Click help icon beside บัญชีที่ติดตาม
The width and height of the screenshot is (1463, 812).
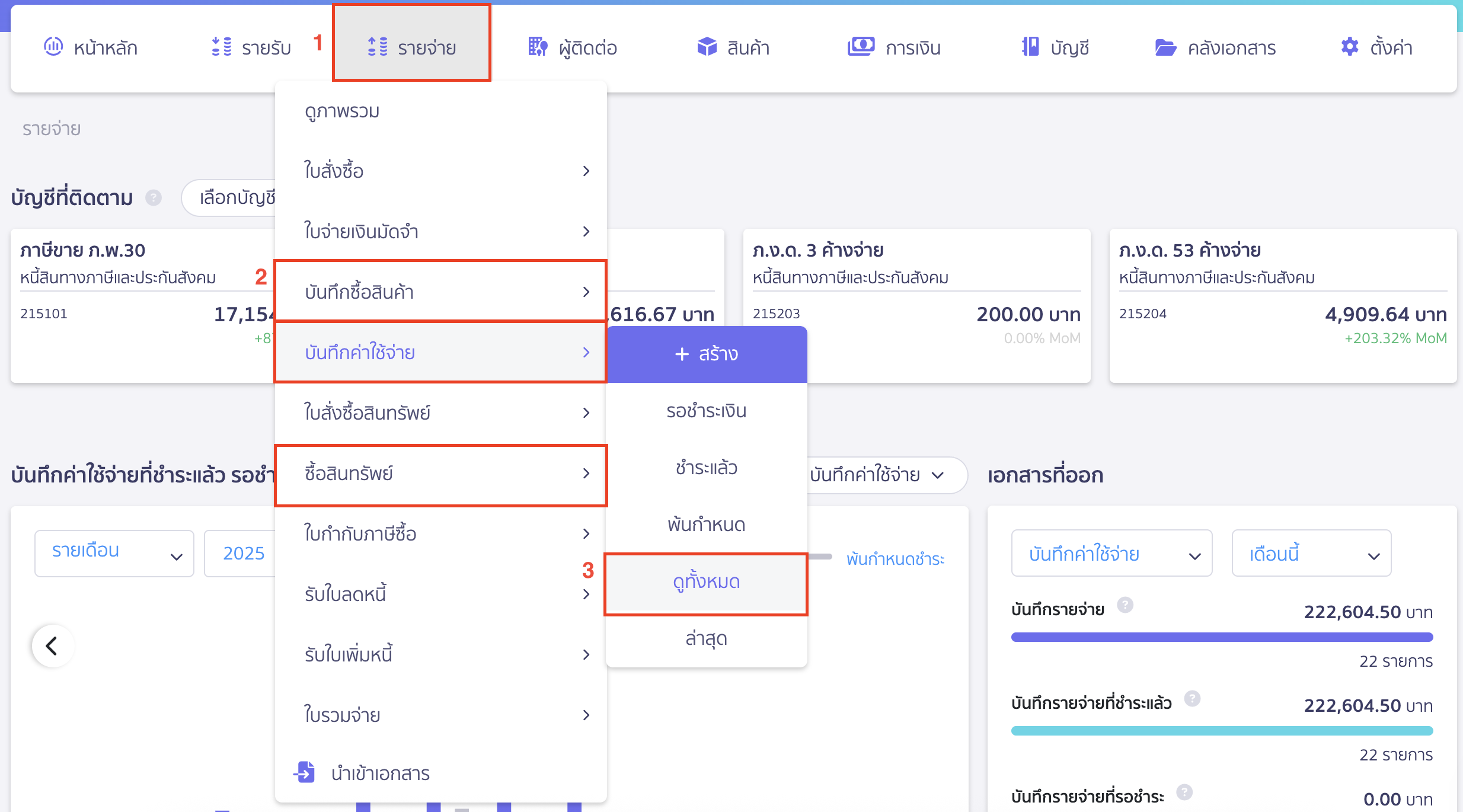(x=154, y=197)
